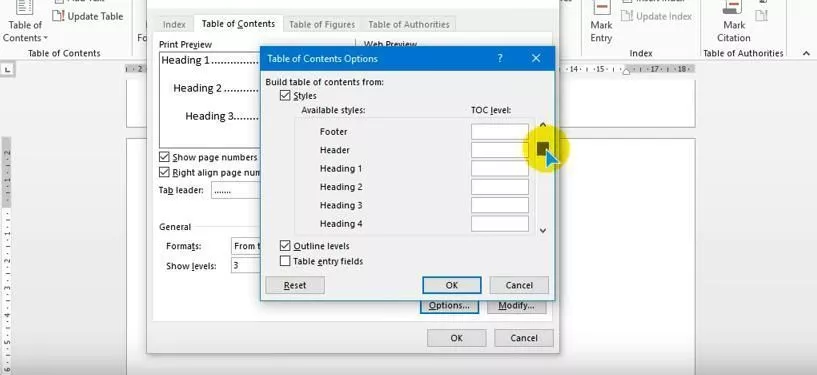
Task: Select the Table of Contents tab
Action: pyautogui.click(x=238, y=24)
